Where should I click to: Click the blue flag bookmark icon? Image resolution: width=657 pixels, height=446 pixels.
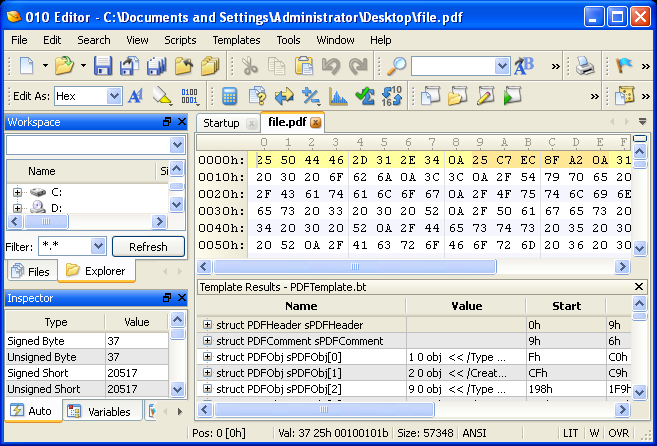(624, 66)
